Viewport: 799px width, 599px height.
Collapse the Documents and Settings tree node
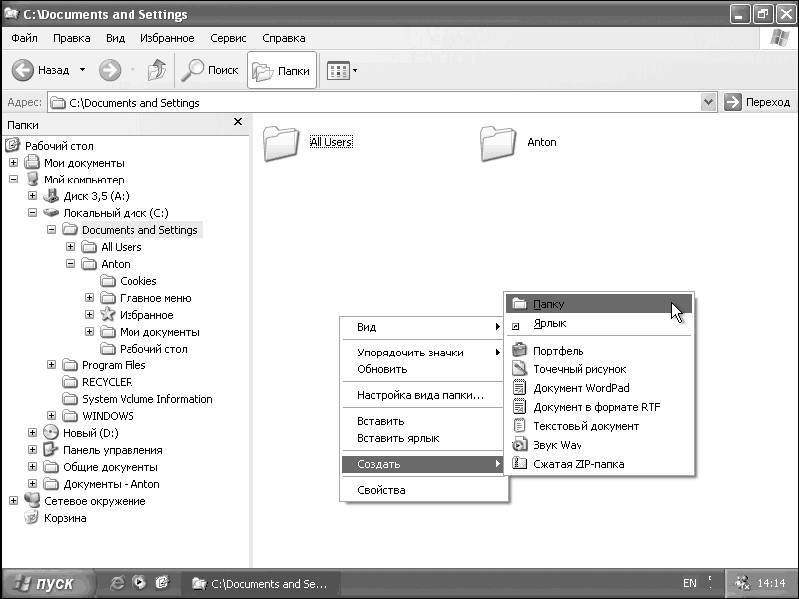point(51,230)
